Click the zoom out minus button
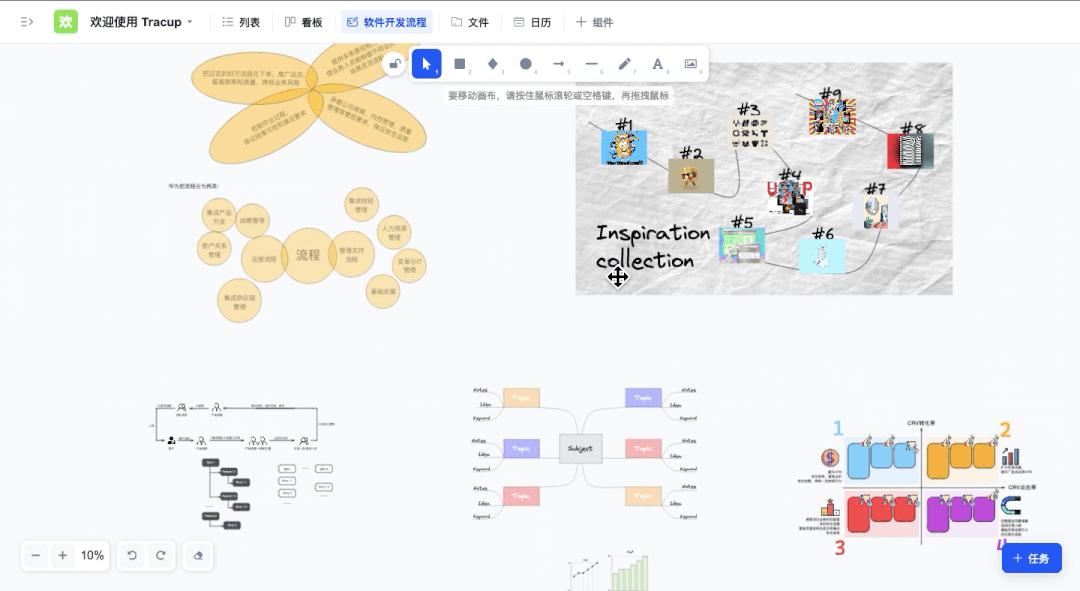This screenshot has width=1080, height=591. (36, 555)
